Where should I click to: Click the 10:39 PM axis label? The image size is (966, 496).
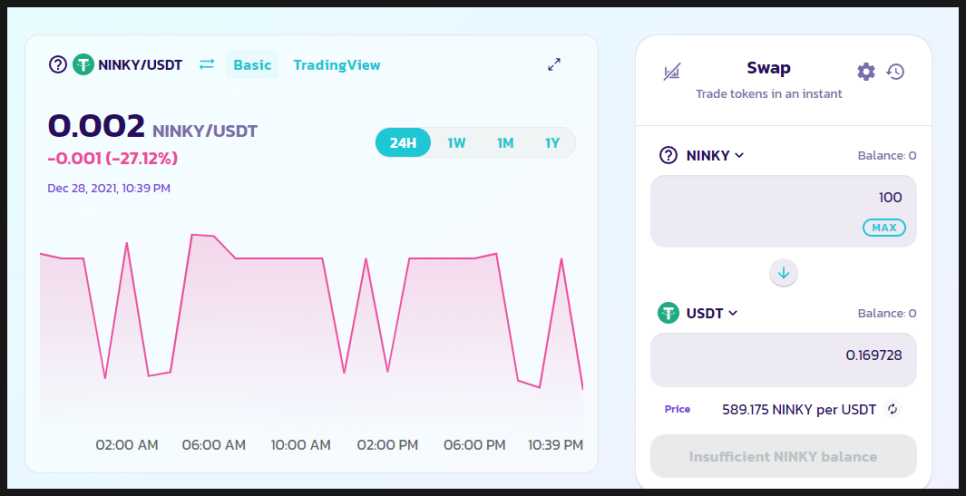click(x=556, y=445)
